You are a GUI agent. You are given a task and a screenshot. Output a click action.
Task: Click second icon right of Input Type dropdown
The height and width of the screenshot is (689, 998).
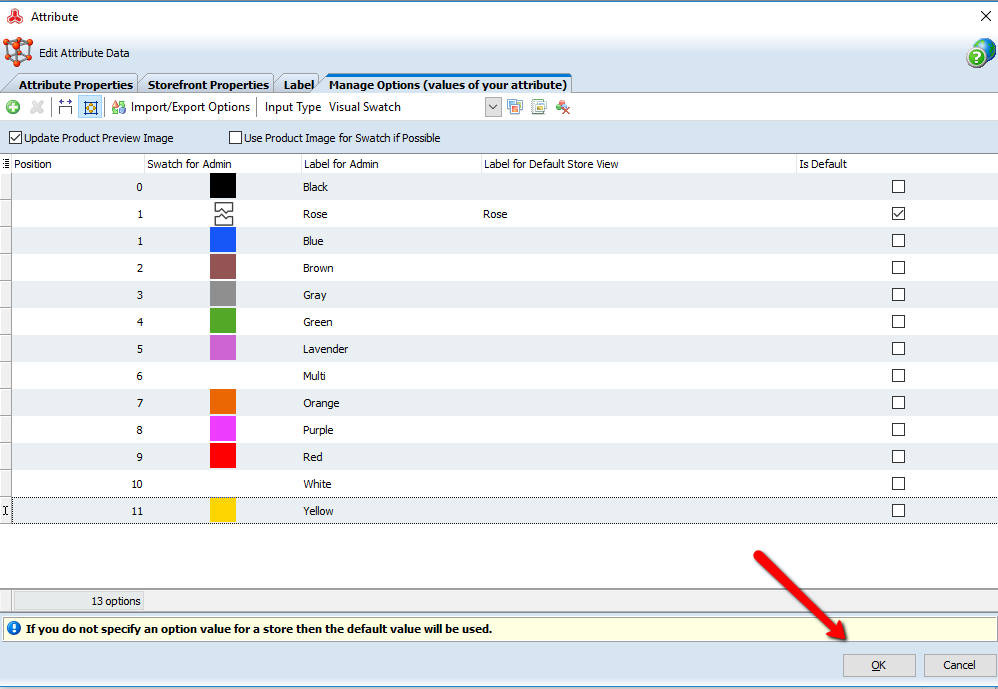click(x=539, y=107)
